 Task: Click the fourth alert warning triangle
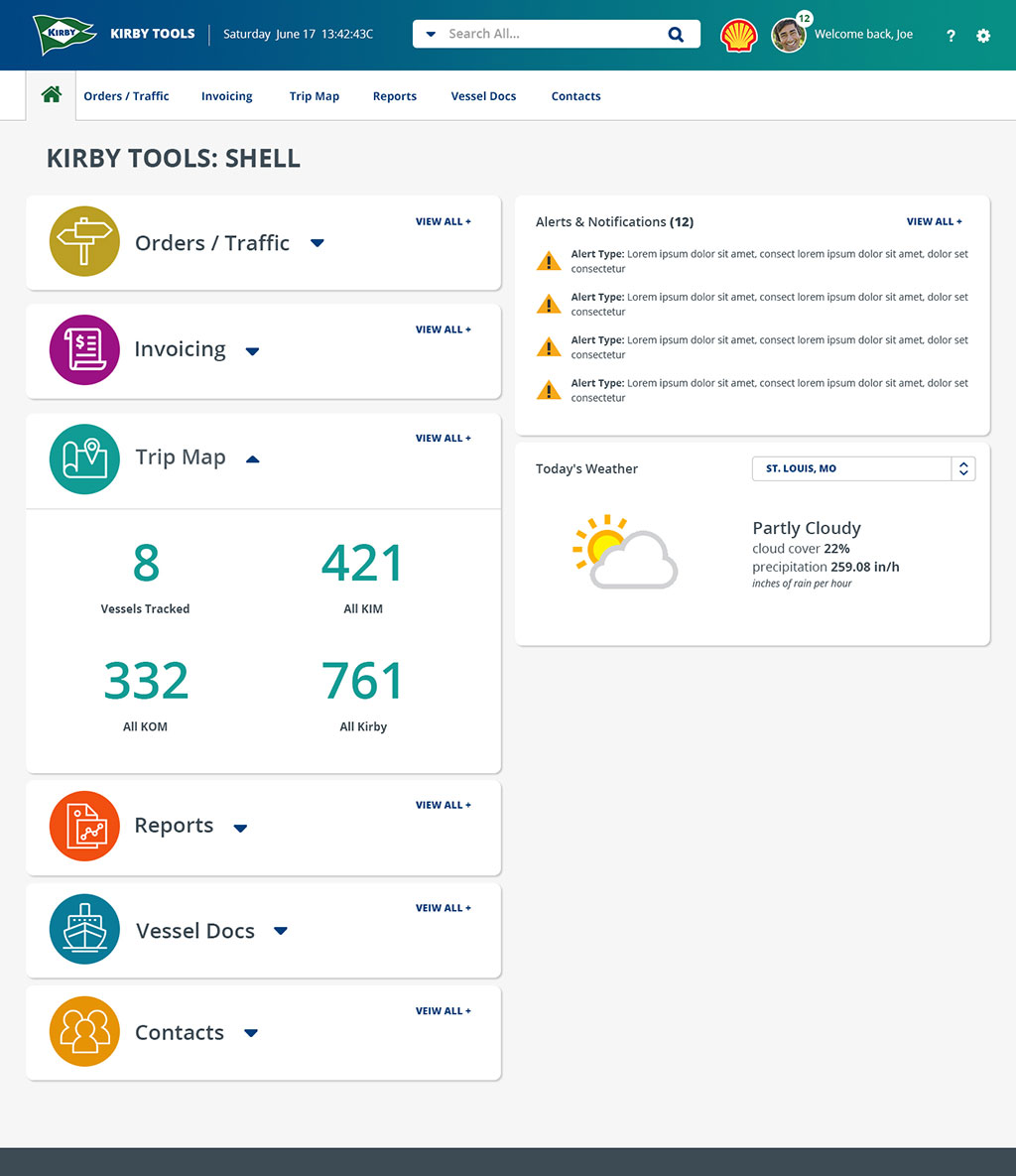(x=549, y=389)
